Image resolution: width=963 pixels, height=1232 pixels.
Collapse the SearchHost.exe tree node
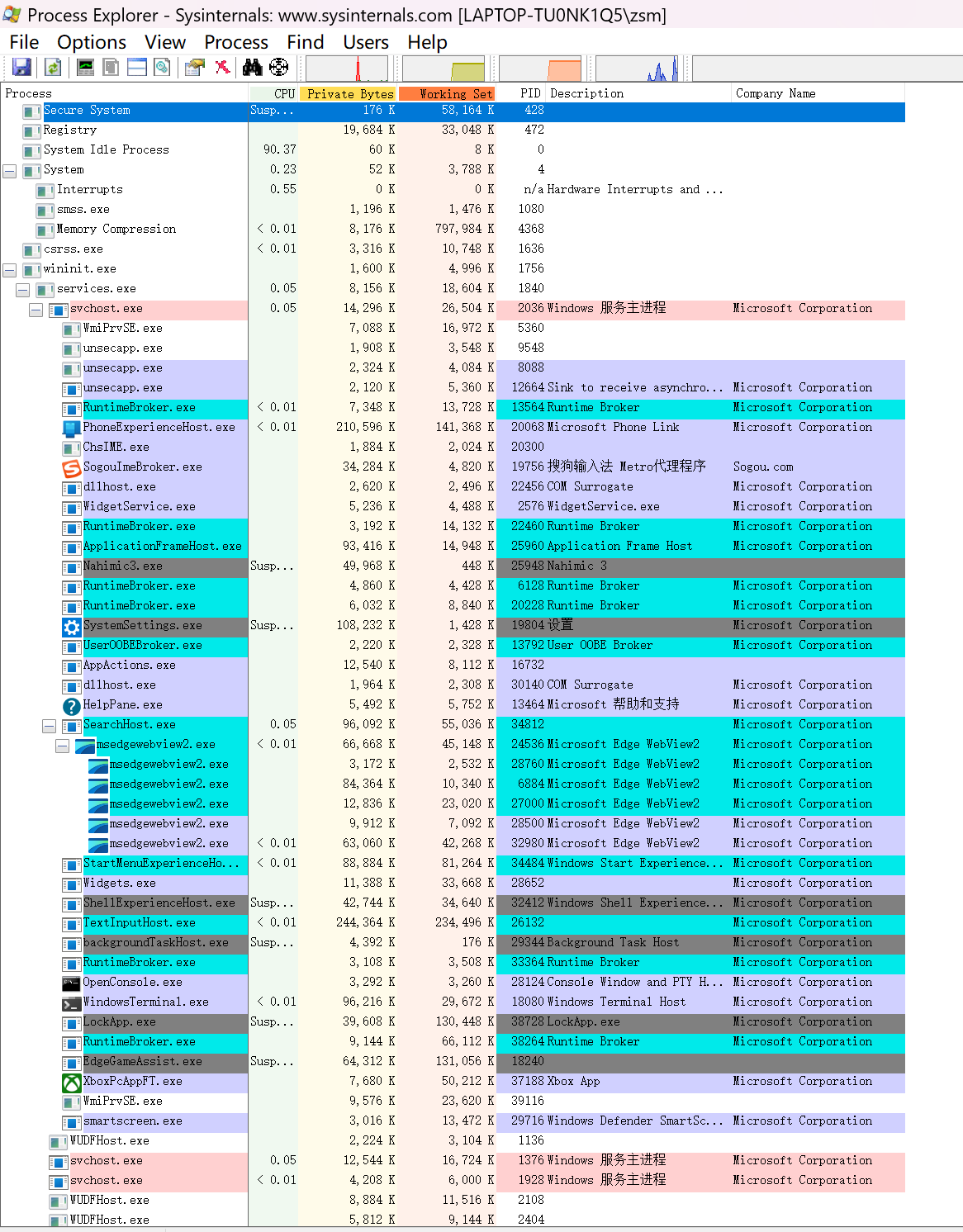[50, 726]
